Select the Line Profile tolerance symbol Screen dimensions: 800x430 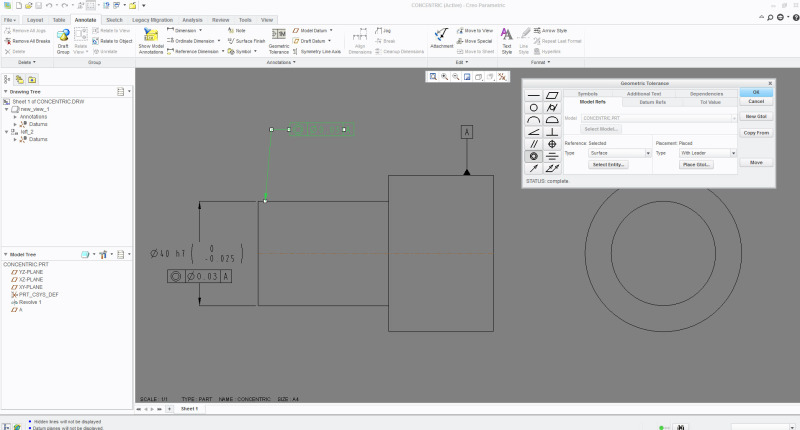(534, 120)
